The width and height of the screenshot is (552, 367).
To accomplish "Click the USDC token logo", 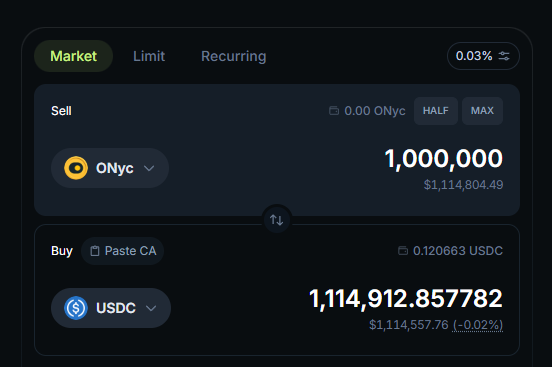I will pyautogui.click(x=76, y=308).
